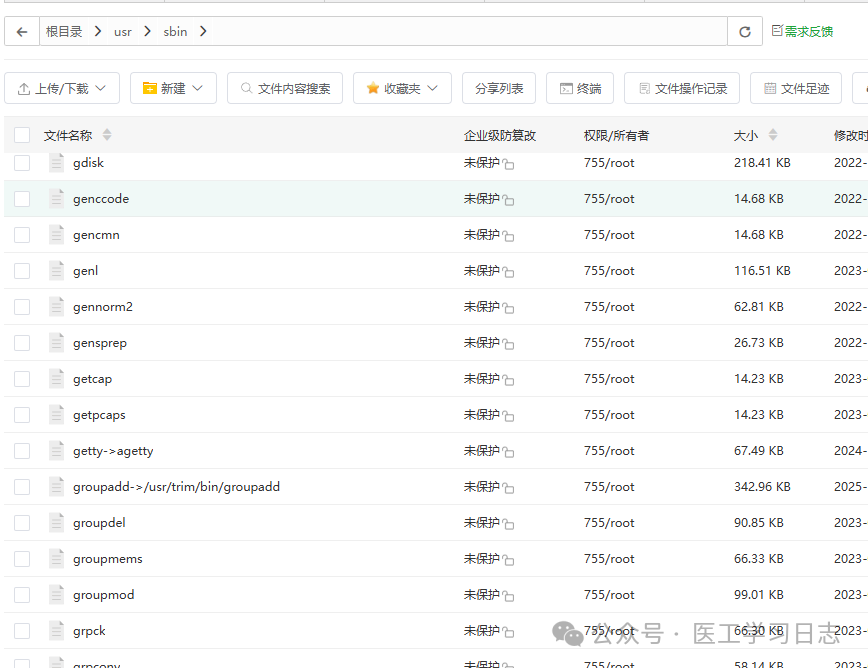The height and width of the screenshot is (668, 868).
Task: Toggle the select-all checkbox in header
Action: (22, 135)
